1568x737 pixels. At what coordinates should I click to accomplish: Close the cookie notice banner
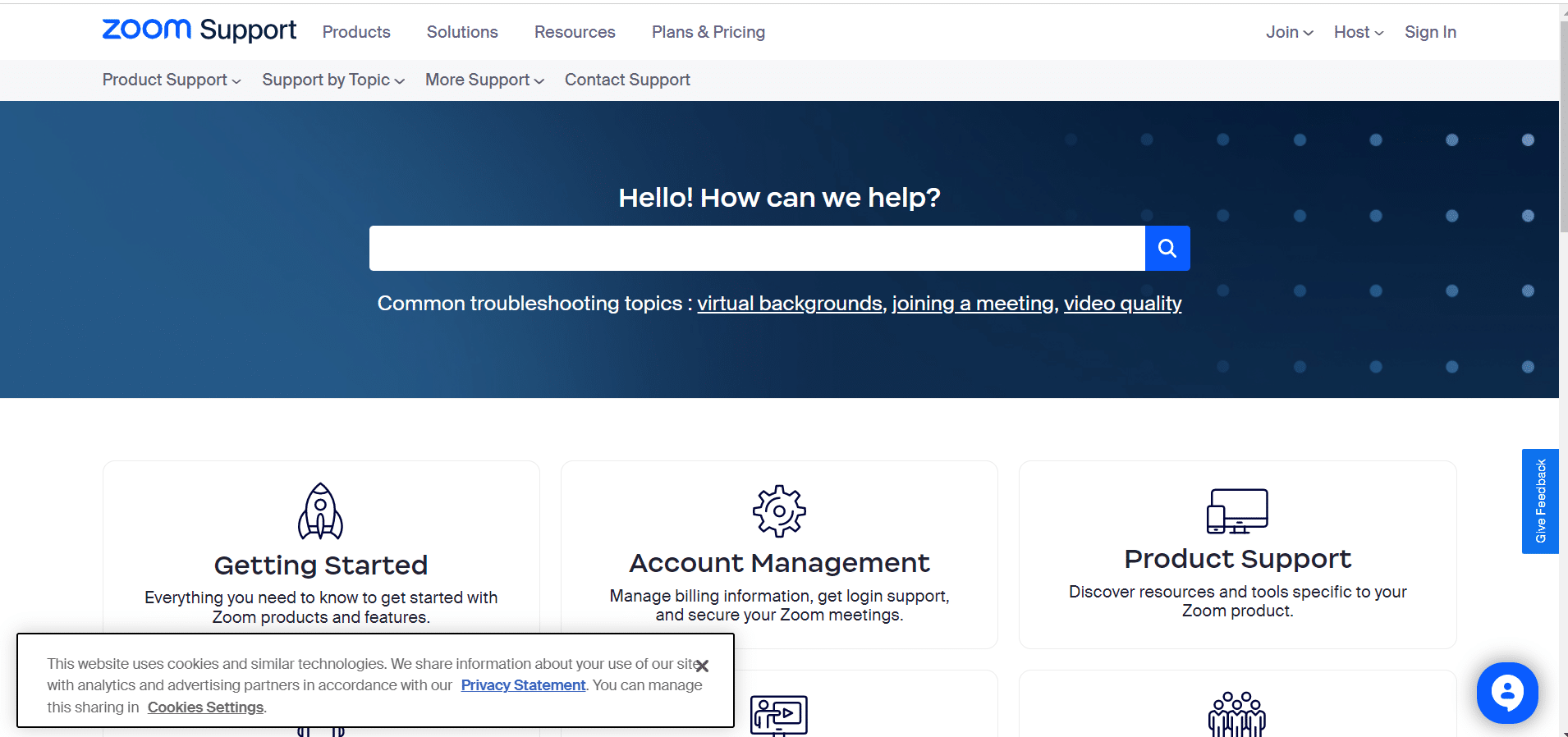click(702, 666)
